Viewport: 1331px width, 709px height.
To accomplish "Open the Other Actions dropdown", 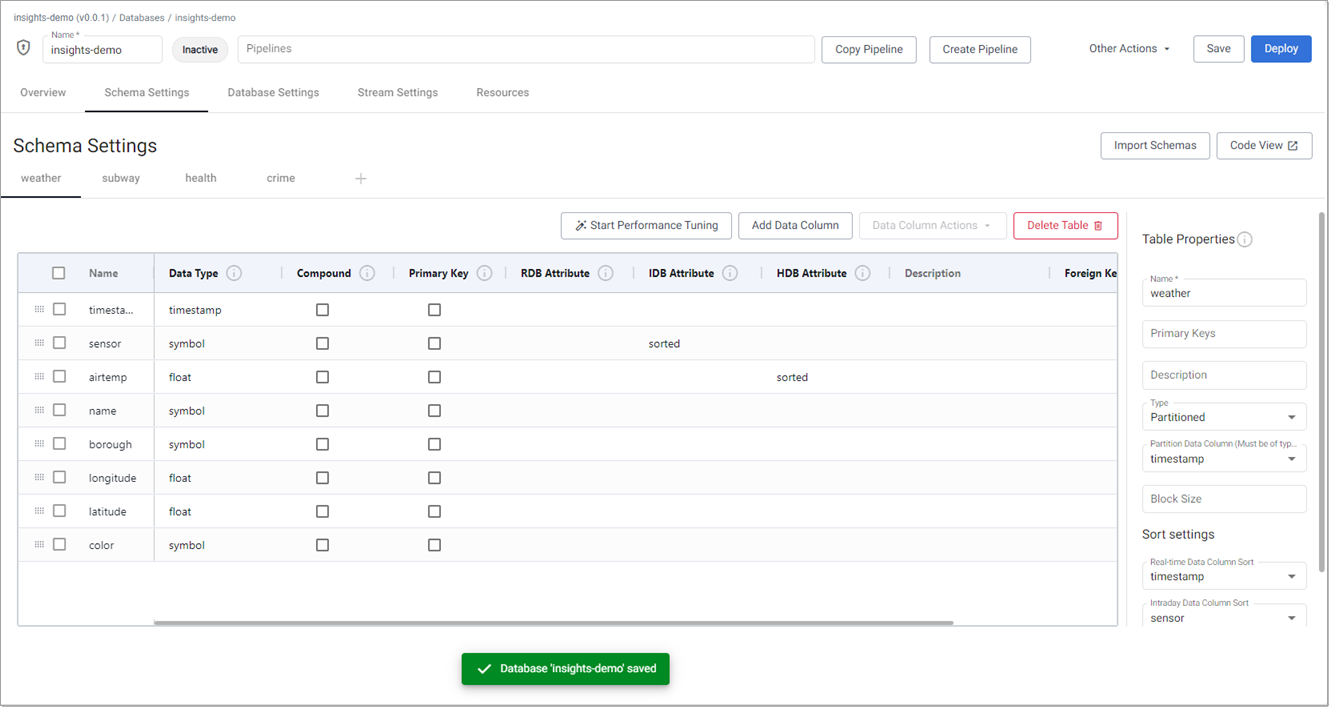I will tap(1129, 47).
